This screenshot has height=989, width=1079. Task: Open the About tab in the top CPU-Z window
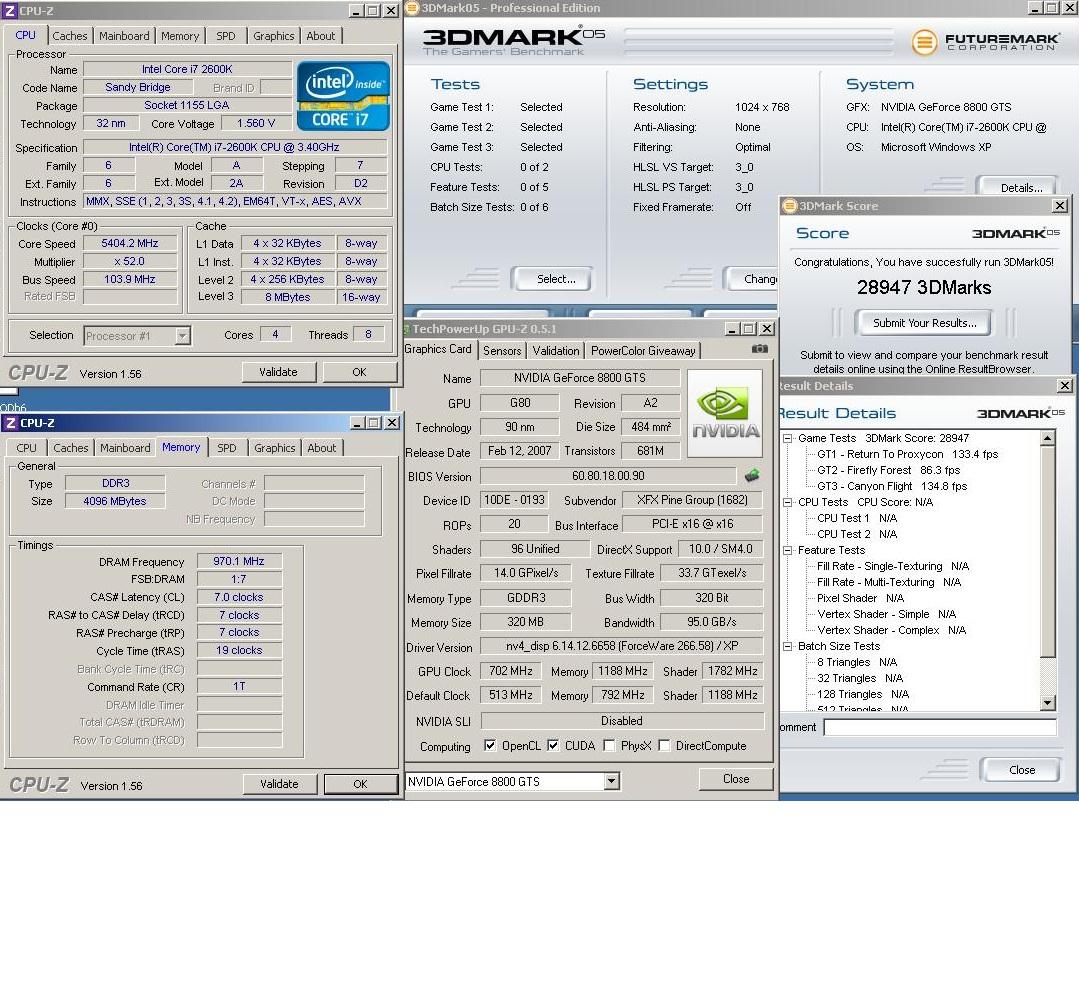[x=321, y=36]
